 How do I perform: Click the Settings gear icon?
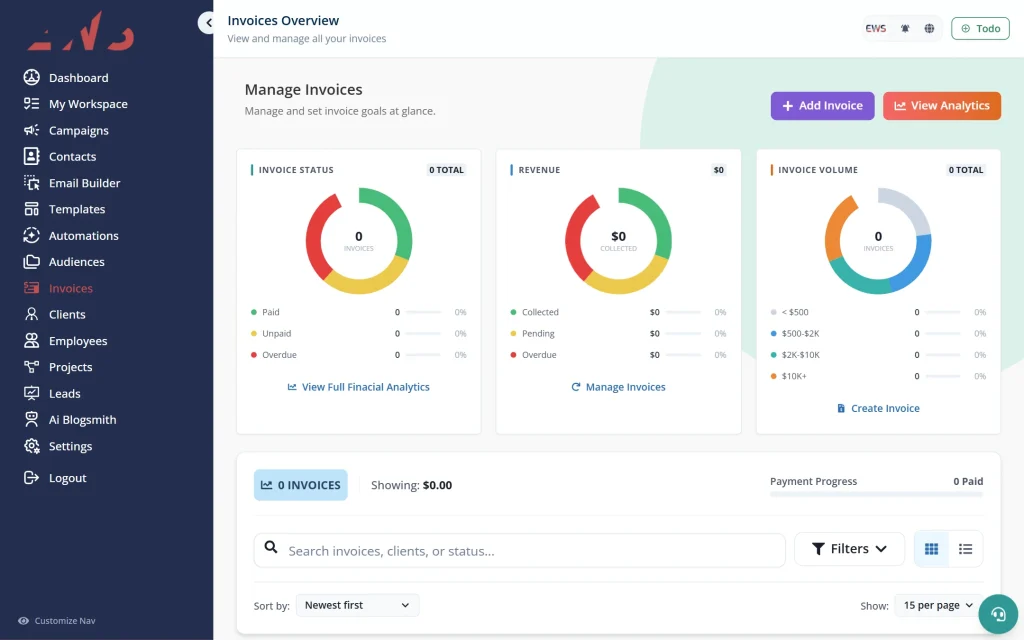pos(31,446)
